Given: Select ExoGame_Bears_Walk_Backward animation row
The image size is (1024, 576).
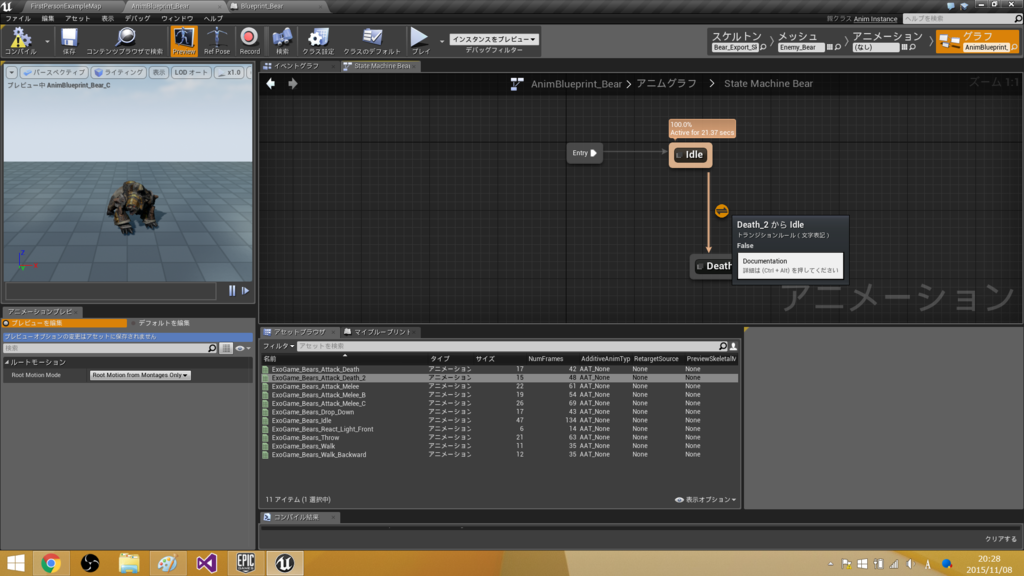Looking at the screenshot, I should [500, 455].
